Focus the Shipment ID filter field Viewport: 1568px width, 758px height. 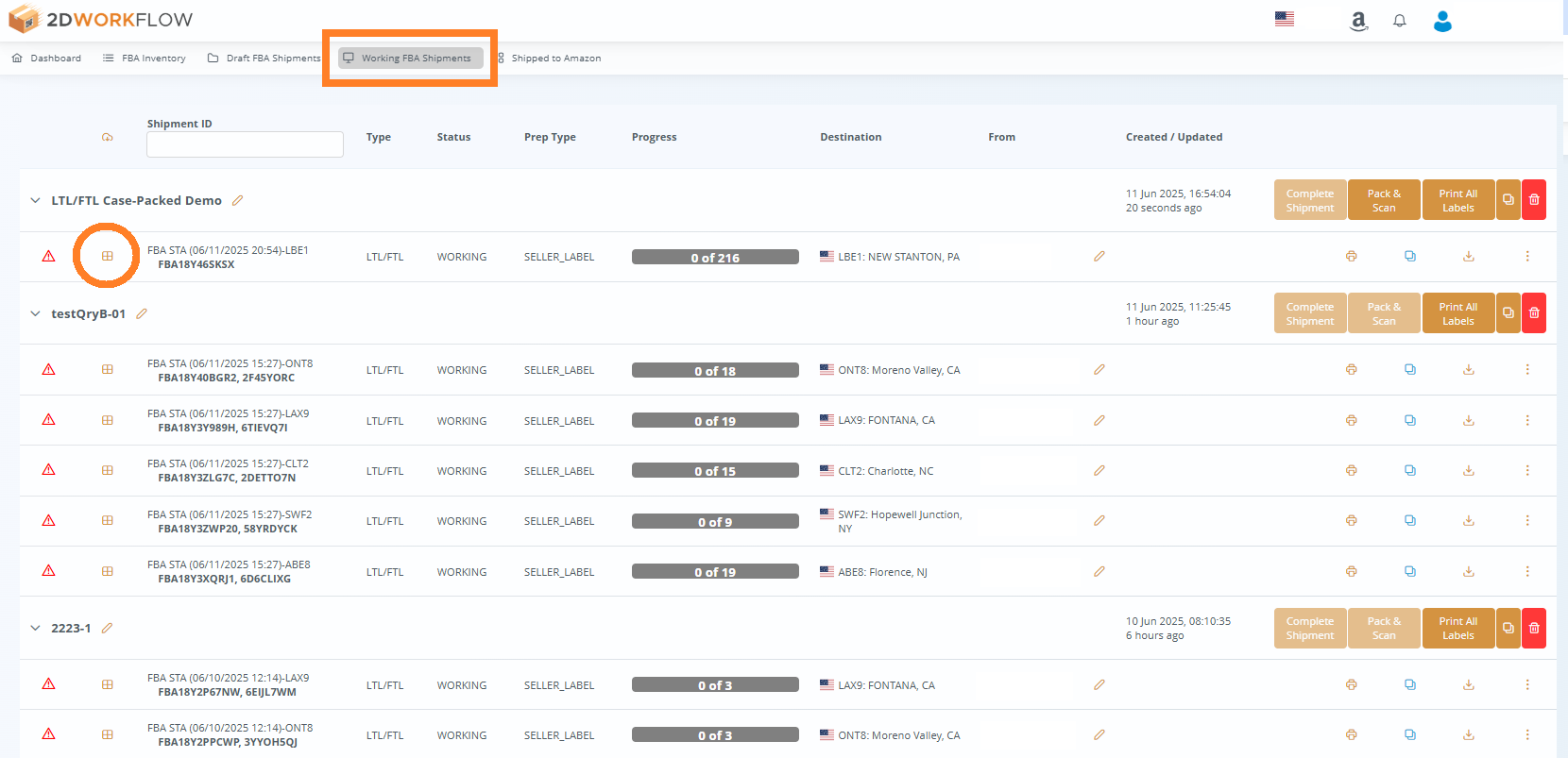(245, 144)
